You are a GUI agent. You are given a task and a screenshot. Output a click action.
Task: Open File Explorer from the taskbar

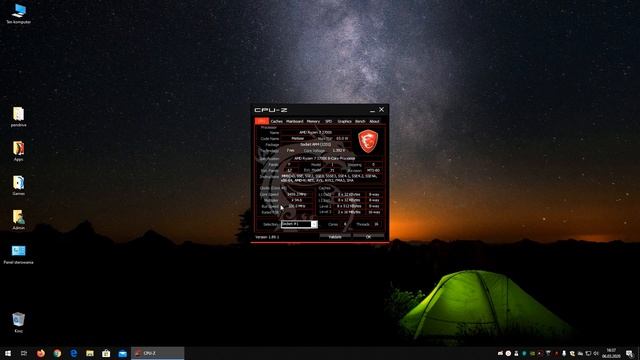tap(90, 353)
